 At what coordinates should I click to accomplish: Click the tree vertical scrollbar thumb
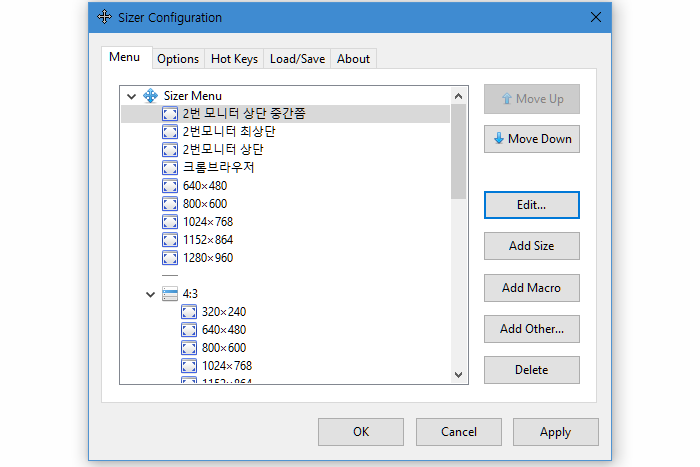458,152
